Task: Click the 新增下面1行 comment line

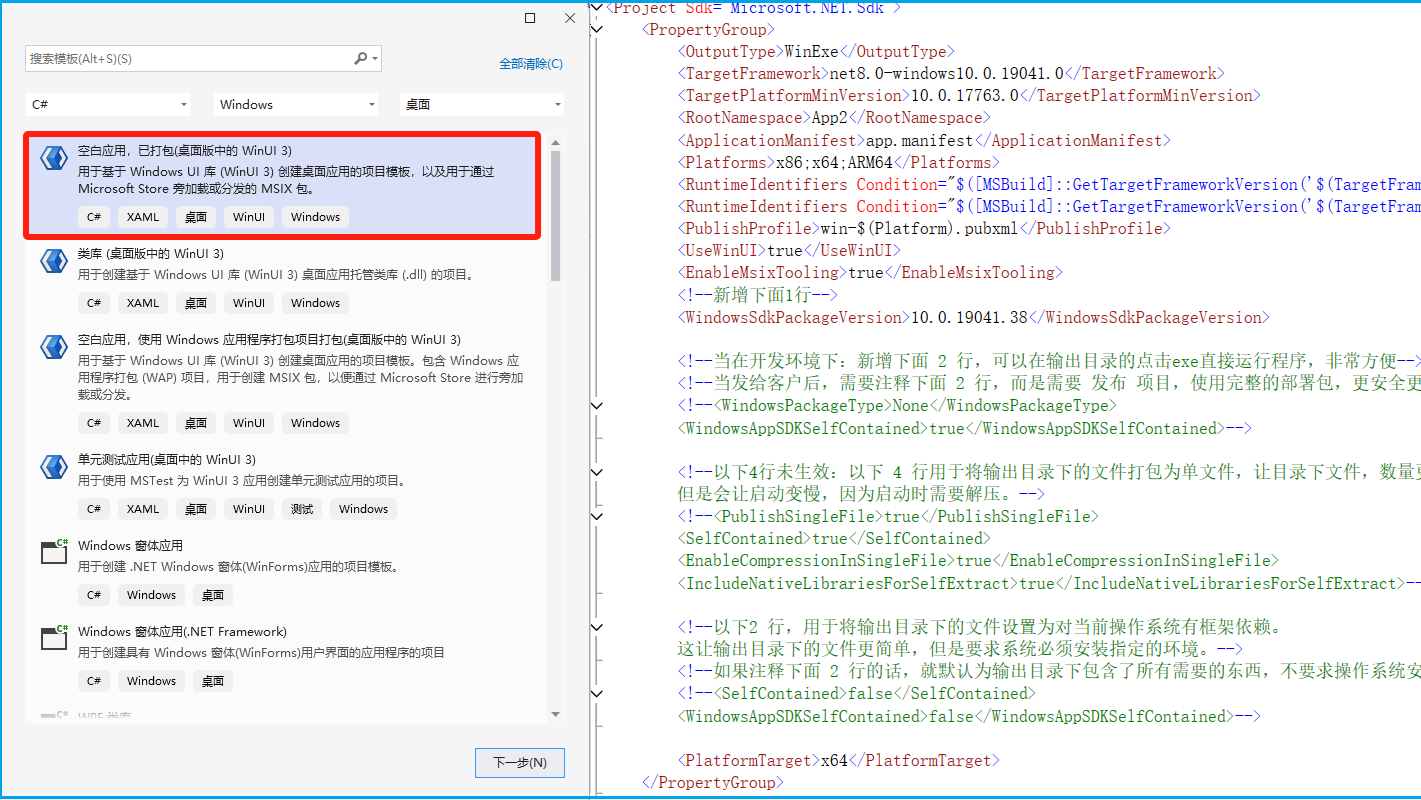Action: pos(757,295)
